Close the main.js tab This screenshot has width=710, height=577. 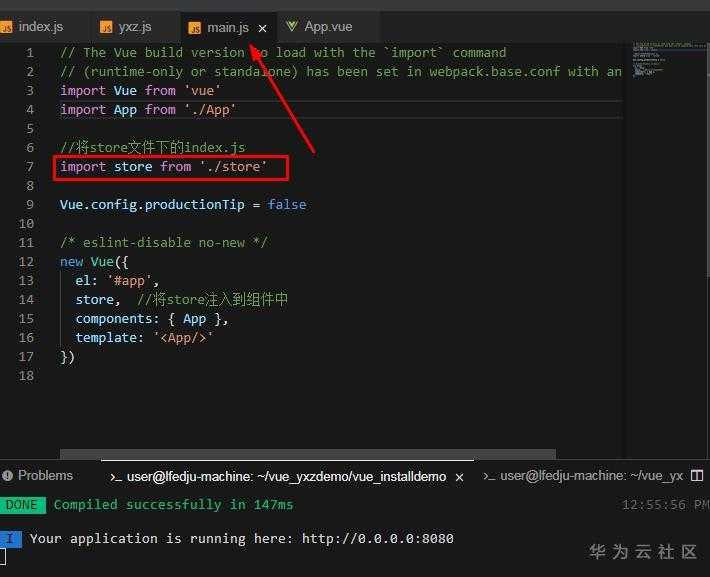click(x=262, y=29)
